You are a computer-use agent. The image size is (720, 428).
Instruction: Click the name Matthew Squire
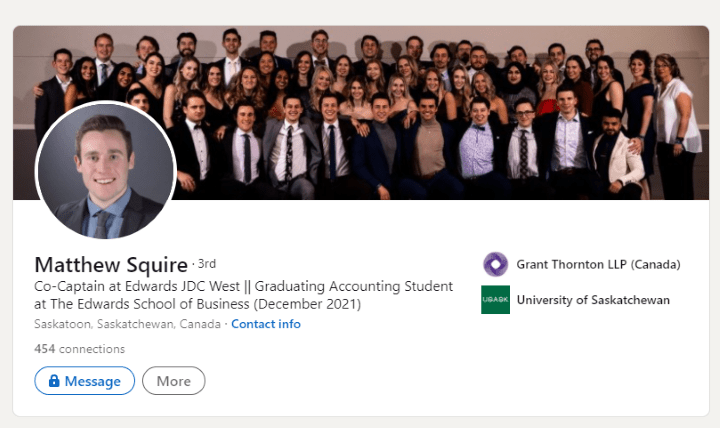[111, 265]
